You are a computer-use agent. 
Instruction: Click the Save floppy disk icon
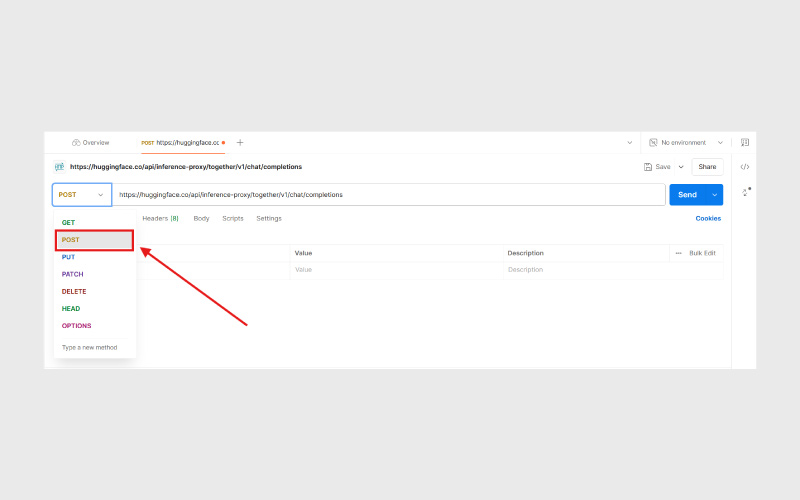[x=646, y=167]
